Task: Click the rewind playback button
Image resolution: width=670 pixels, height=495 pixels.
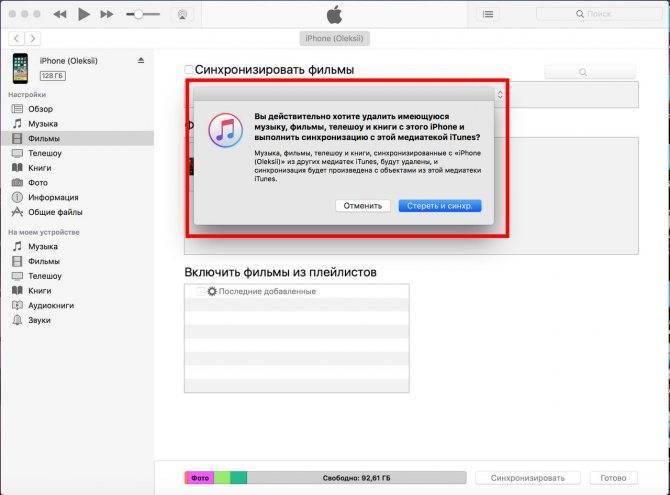Action: tap(60, 15)
